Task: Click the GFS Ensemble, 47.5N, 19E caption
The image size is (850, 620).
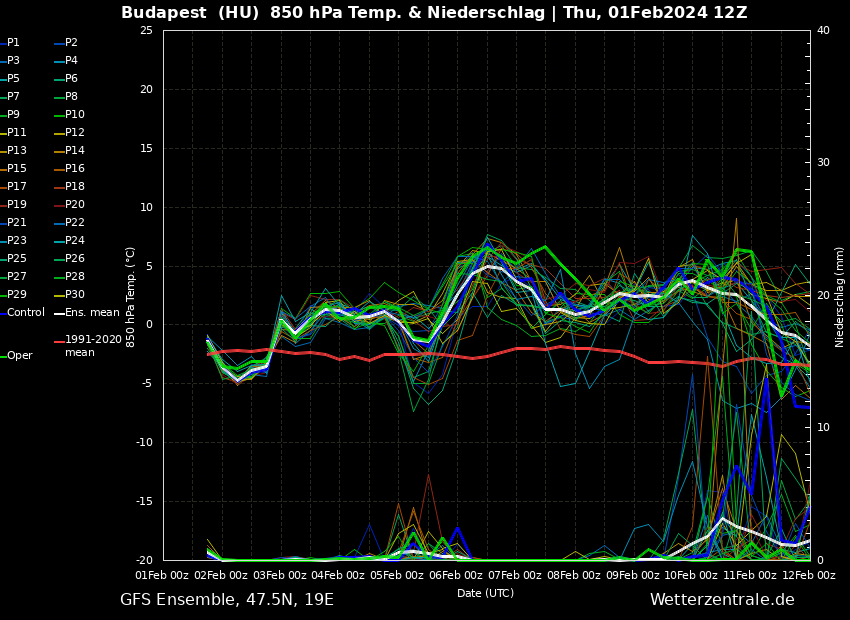Action: click(227, 600)
